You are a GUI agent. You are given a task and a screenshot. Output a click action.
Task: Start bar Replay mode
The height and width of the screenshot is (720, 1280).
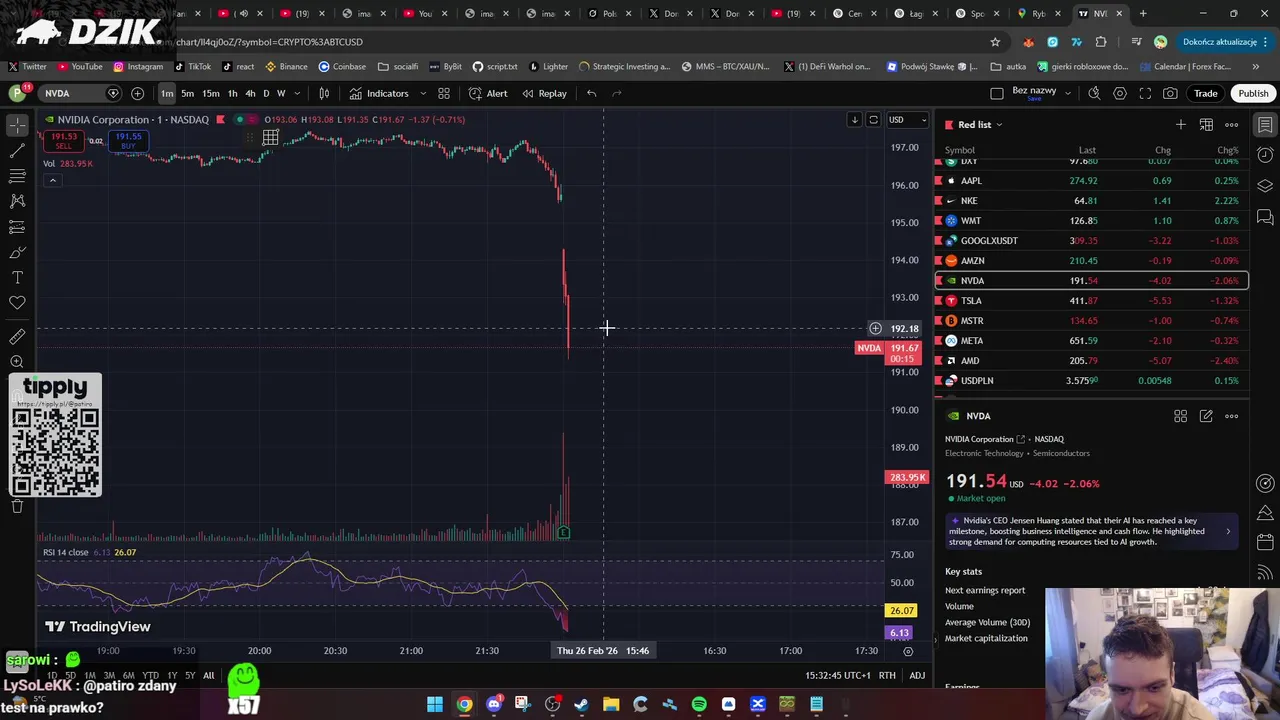click(544, 93)
